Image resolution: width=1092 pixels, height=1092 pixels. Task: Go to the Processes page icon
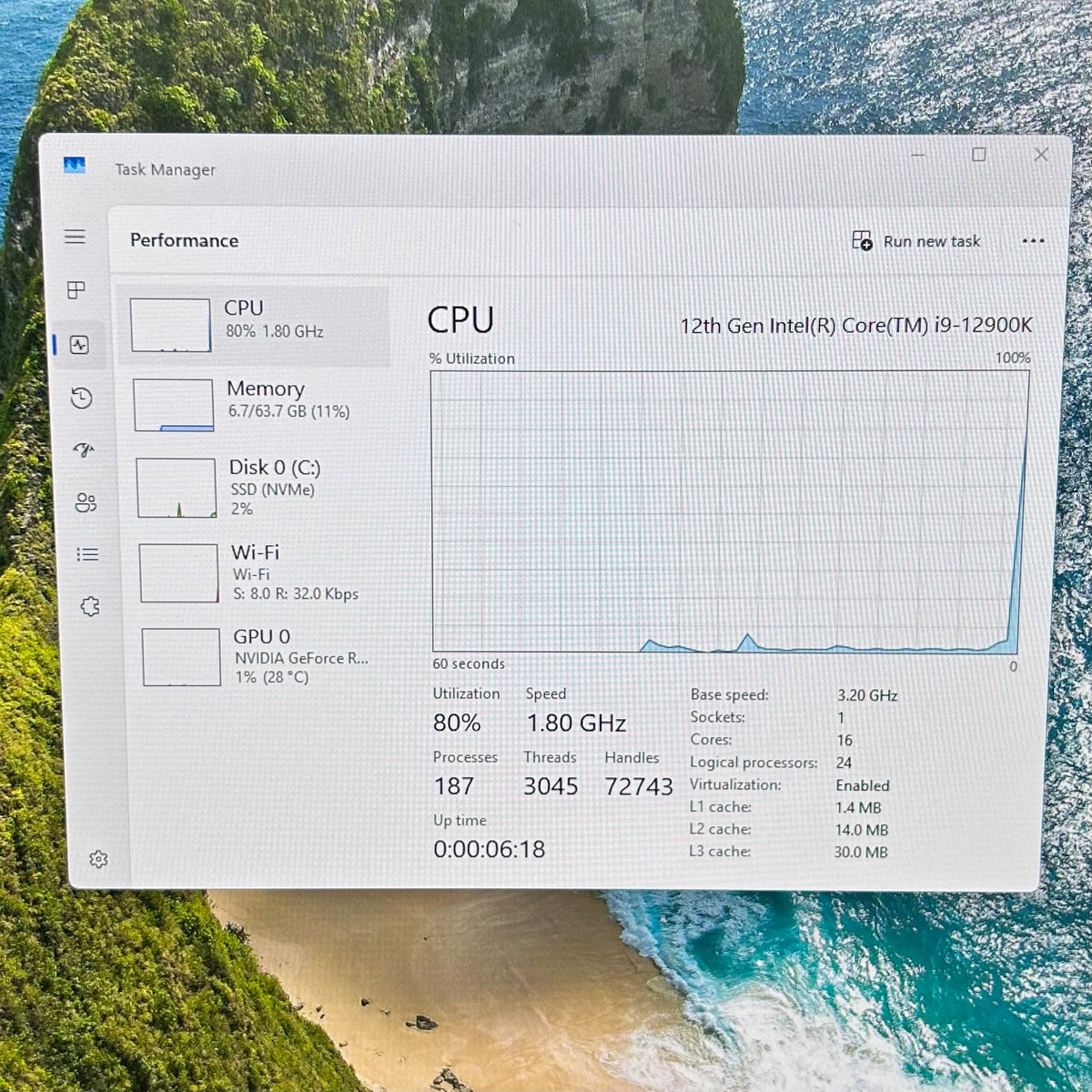76,290
